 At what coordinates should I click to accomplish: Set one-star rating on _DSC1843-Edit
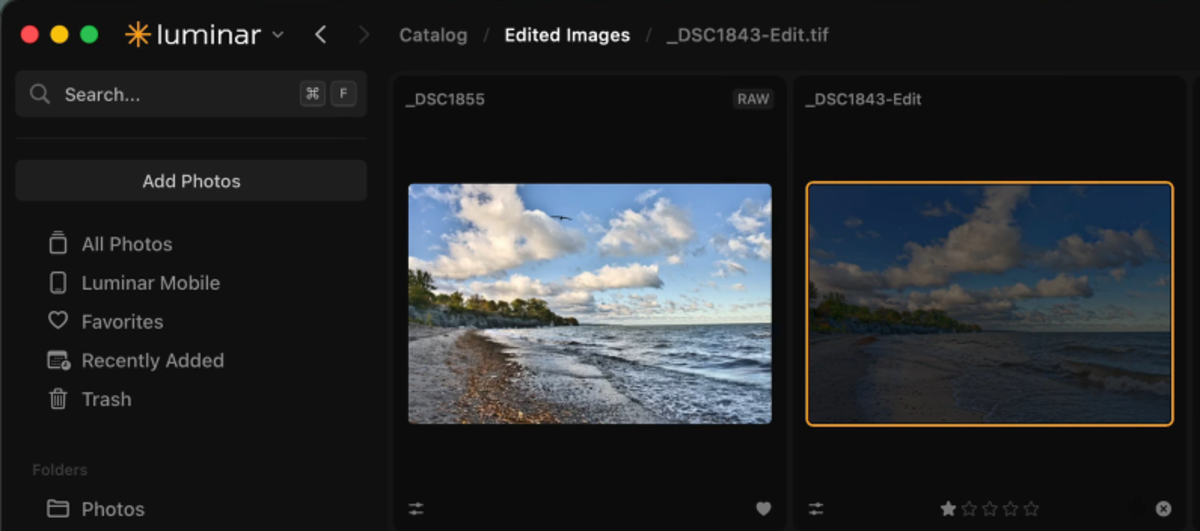948,509
